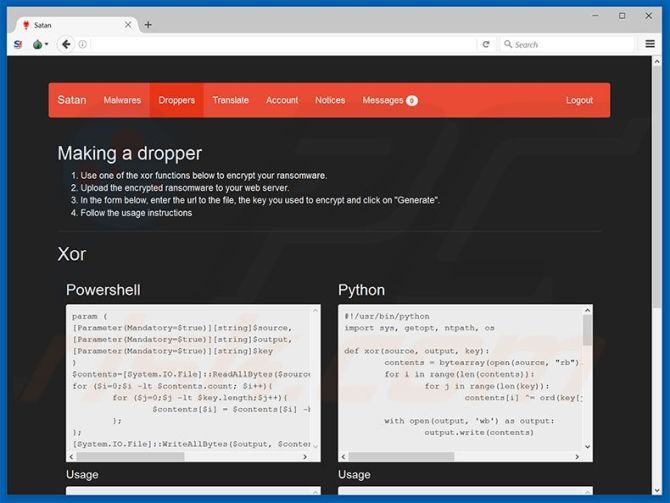This screenshot has width=670, height=503.
Task: Close the Satan browser tab
Action: 127,25
